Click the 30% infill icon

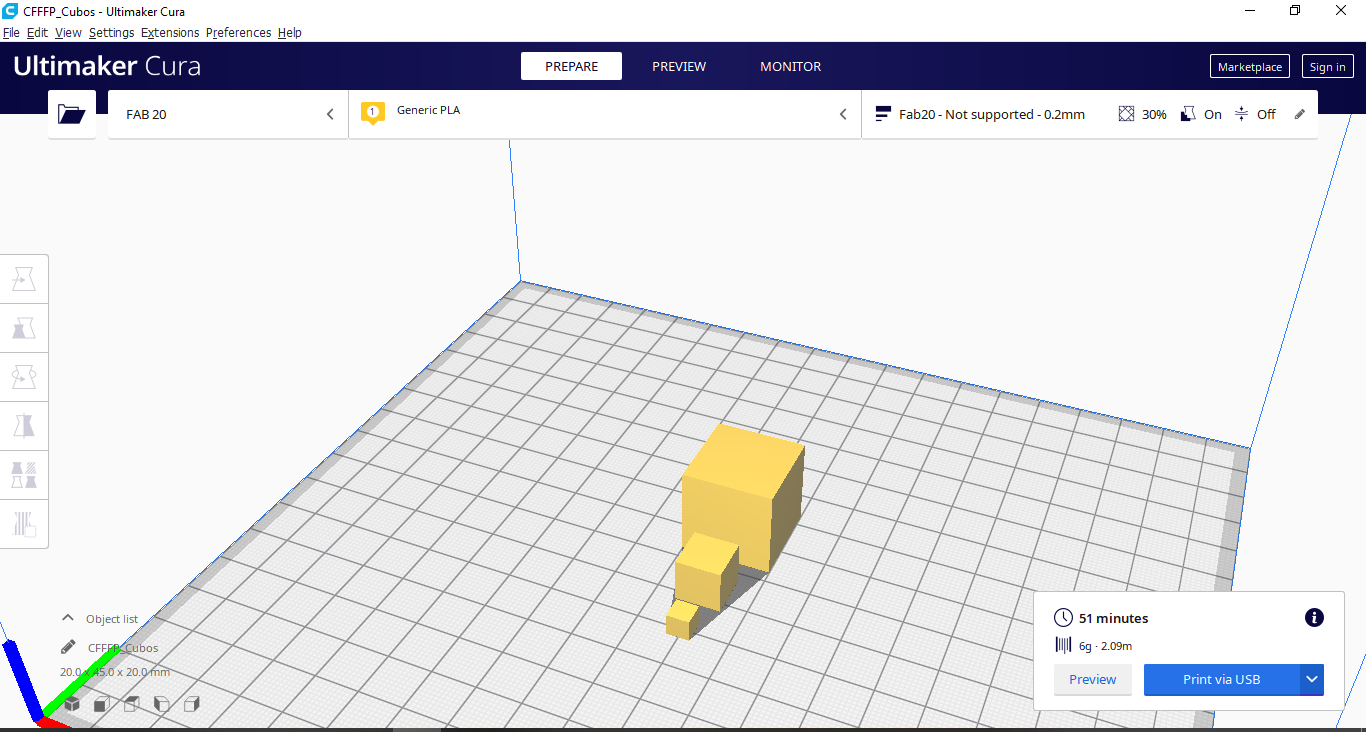pyautogui.click(x=1126, y=114)
